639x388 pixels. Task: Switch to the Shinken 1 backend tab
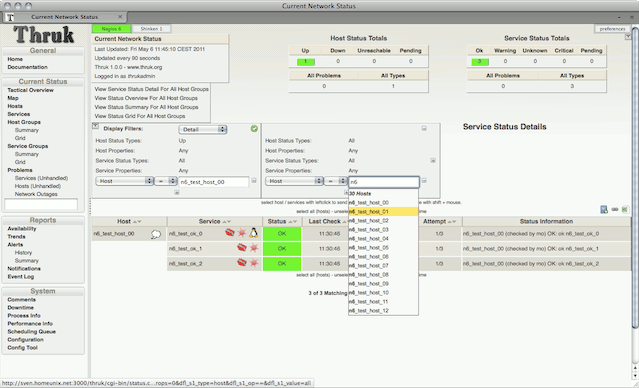click(x=151, y=29)
